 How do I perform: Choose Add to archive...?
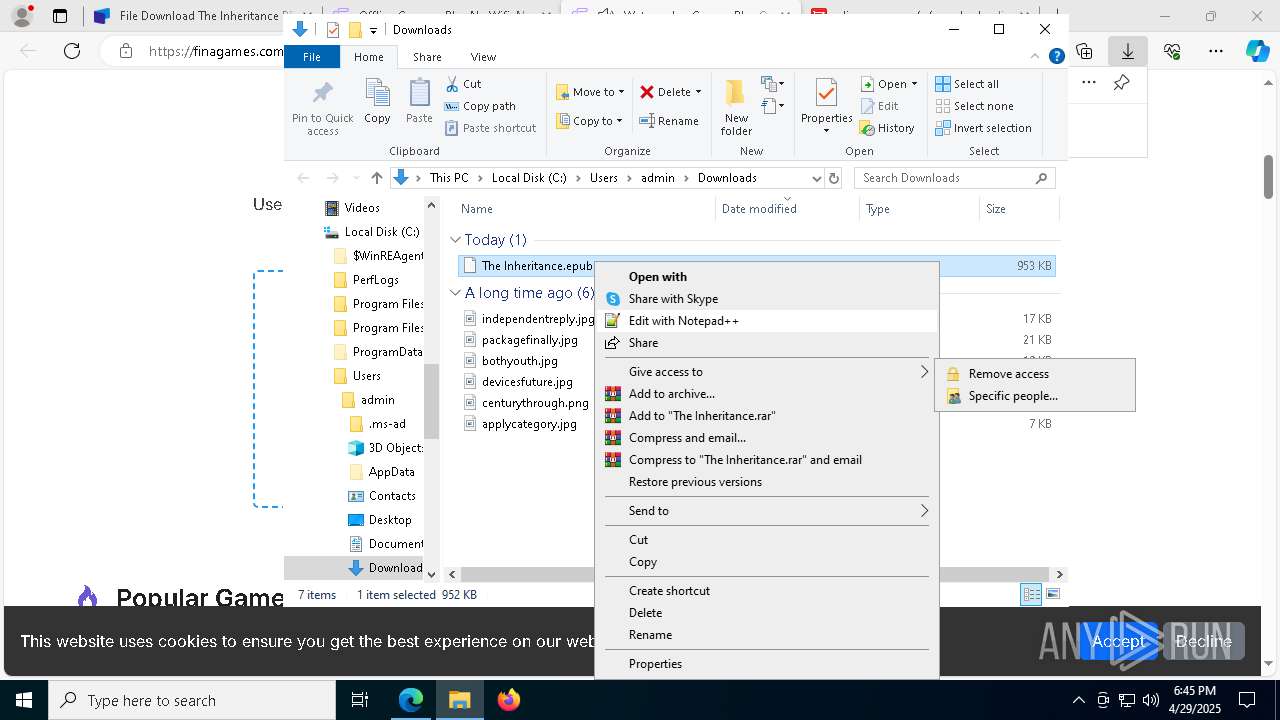click(x=766, y=394)
